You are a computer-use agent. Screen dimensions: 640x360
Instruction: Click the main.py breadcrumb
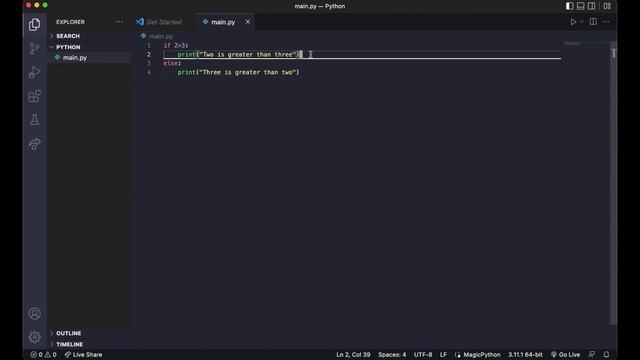(x=161, y=36)
